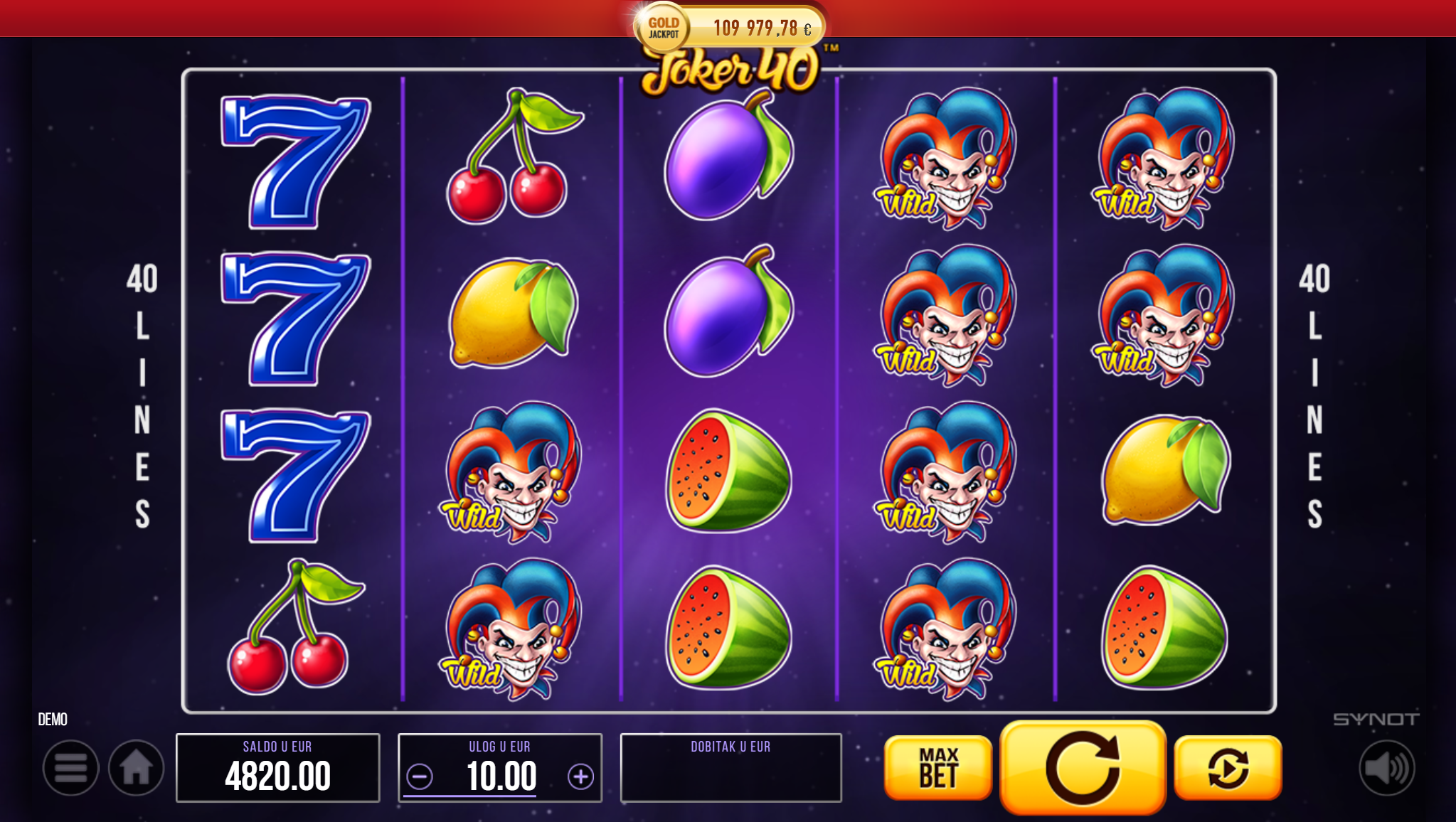
Task: Click the top blue seven symbol
Action: click(x=294, y=162)
